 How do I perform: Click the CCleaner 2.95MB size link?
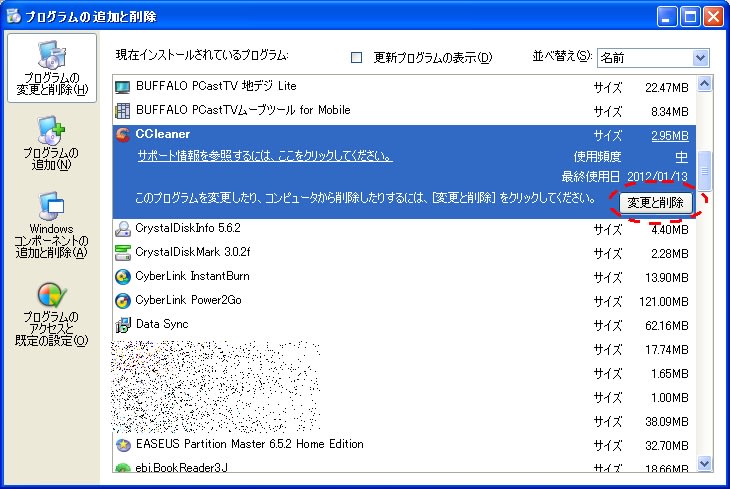coord(669,136)
